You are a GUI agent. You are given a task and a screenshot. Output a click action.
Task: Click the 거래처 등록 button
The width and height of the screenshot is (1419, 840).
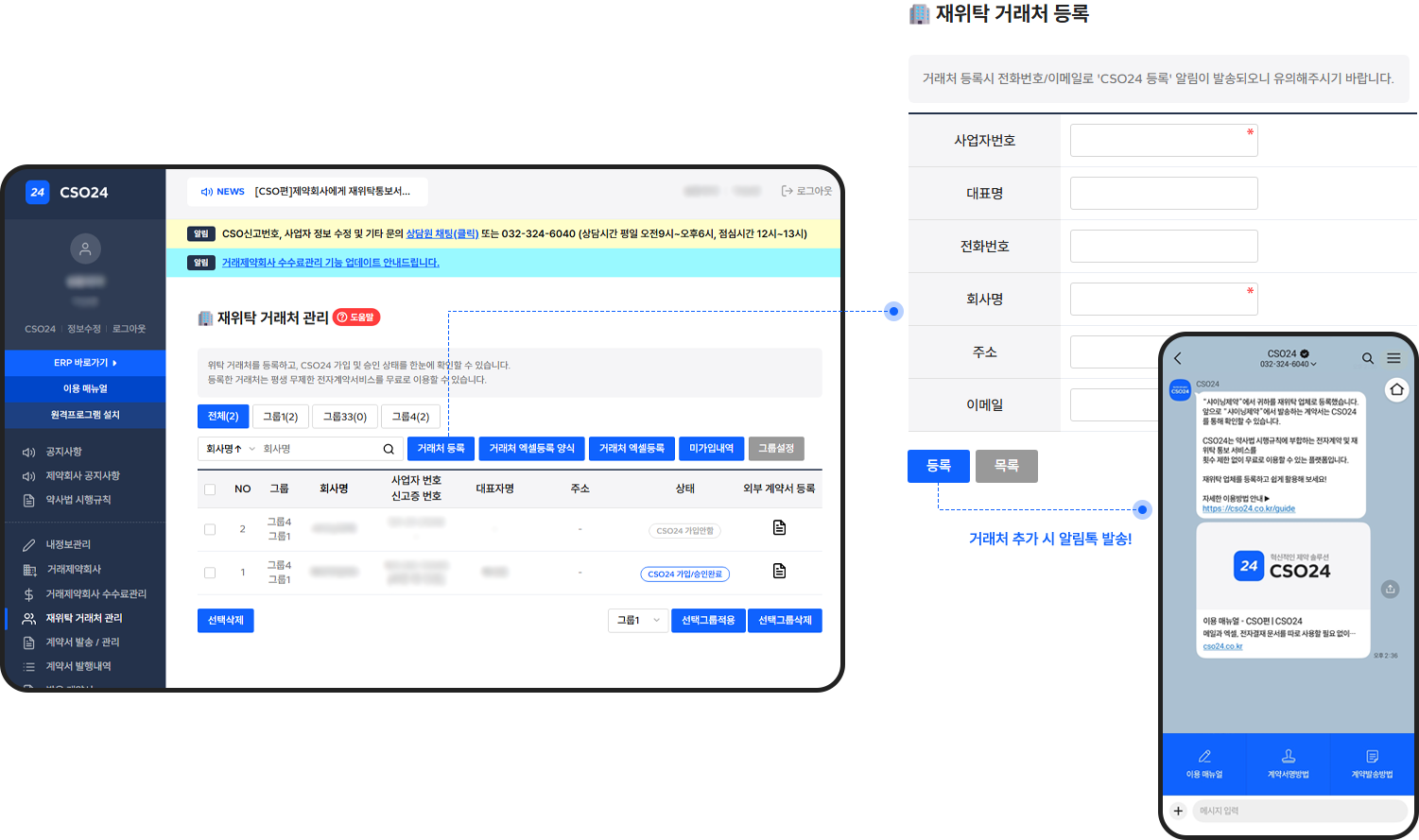point(441,449)
